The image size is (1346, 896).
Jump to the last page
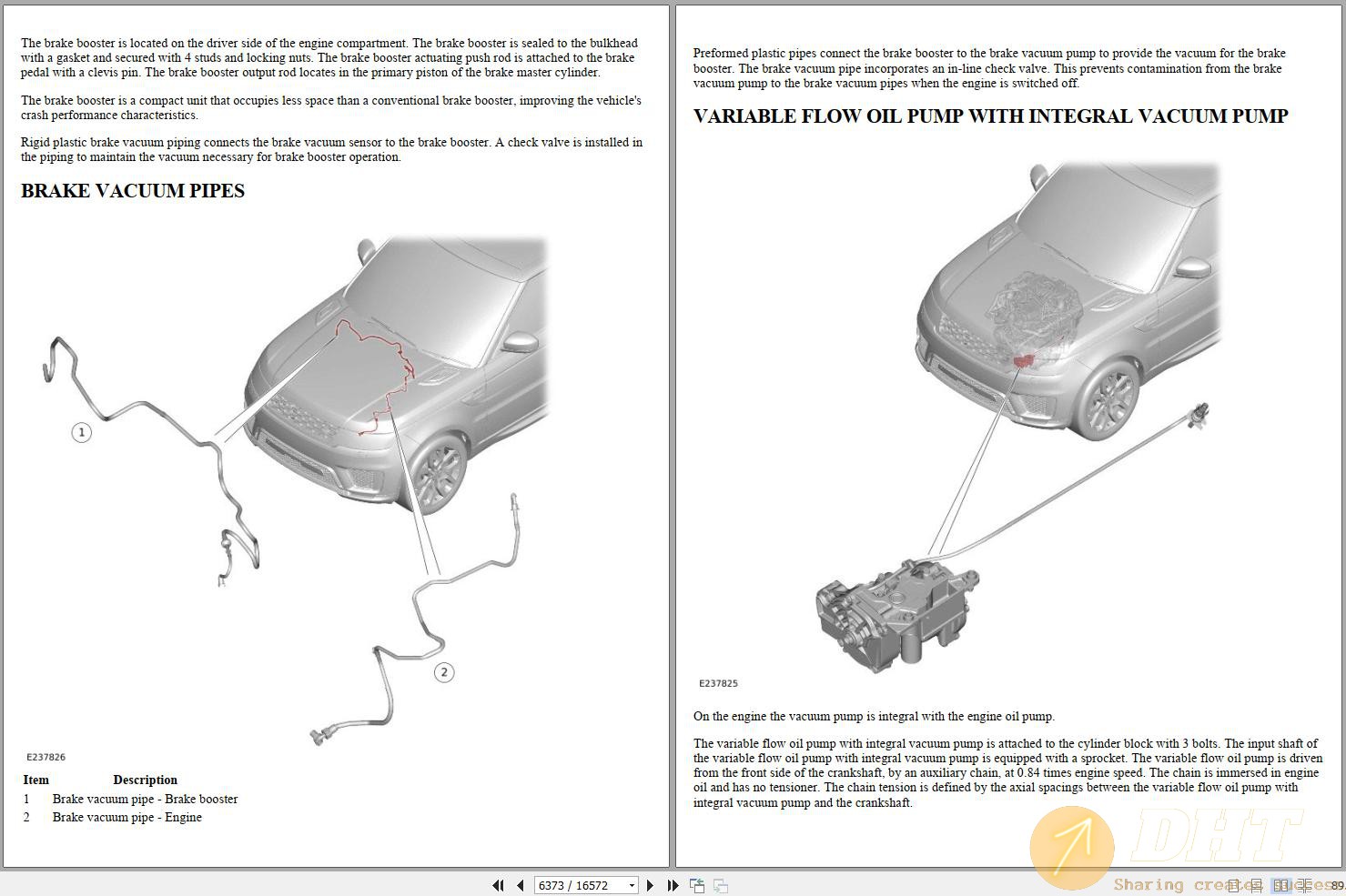click(673, 885)
